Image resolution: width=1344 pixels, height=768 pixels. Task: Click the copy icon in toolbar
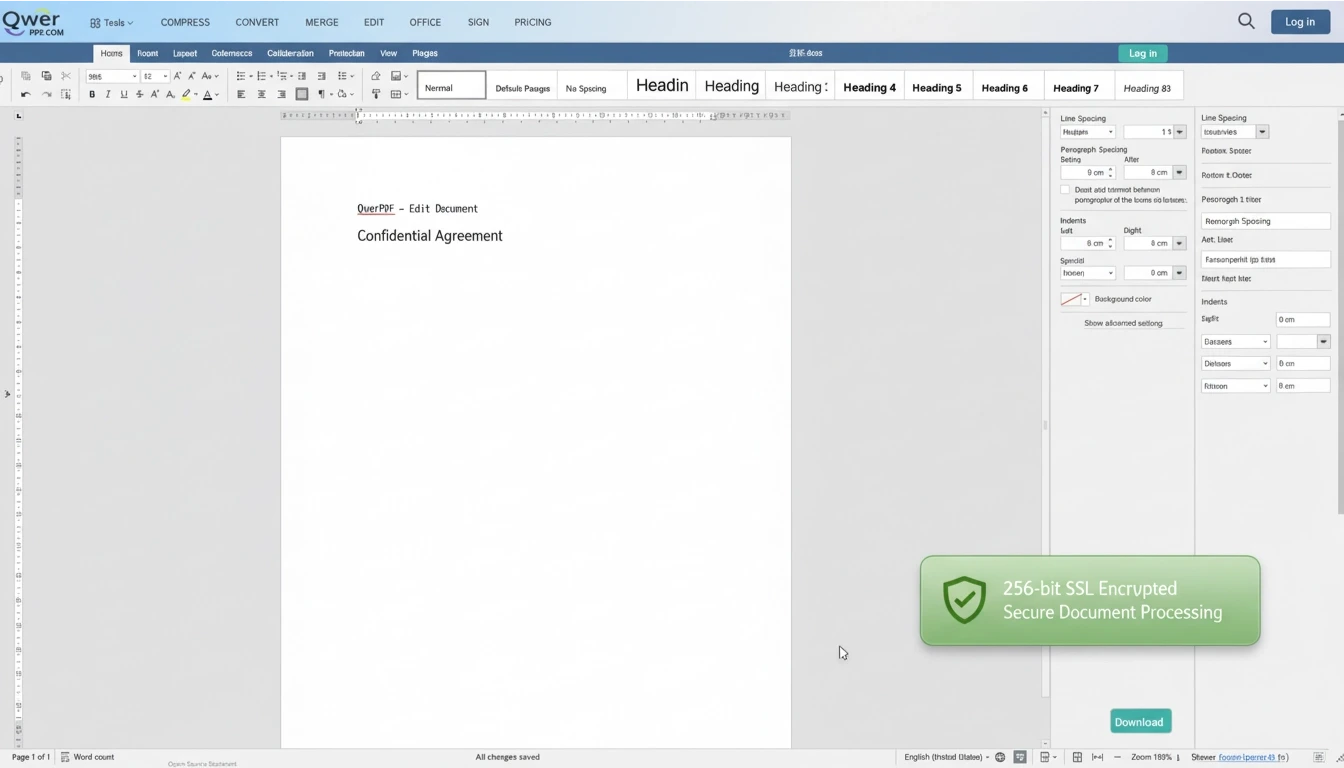[x=26, y=76]
